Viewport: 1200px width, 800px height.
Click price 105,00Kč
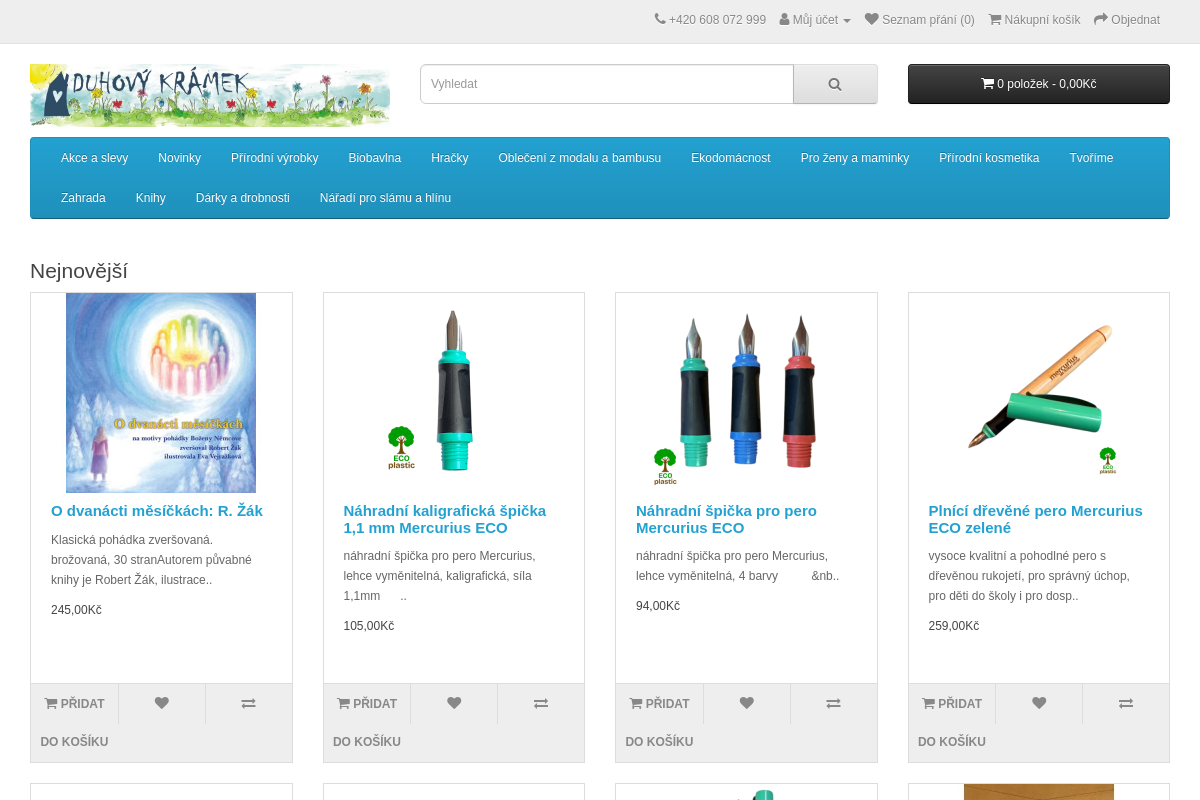368,626
